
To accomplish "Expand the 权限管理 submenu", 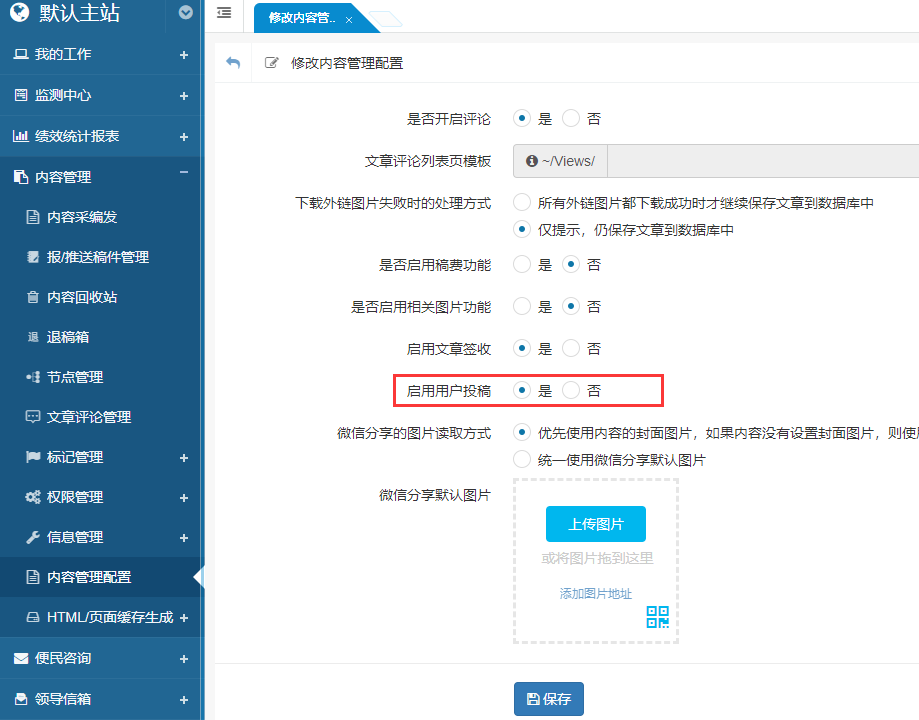I will coord(184,497).
